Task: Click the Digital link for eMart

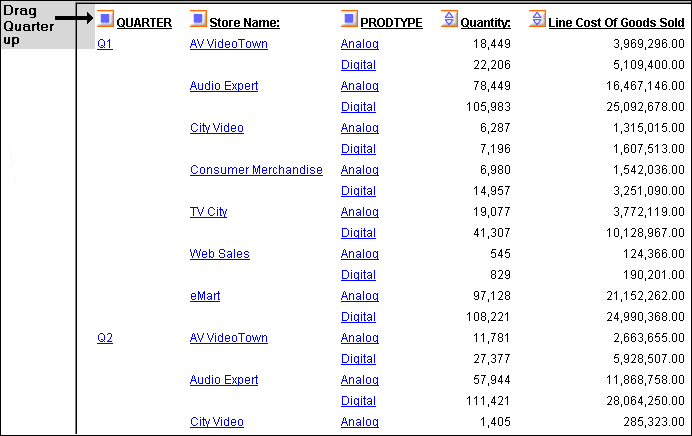Action: coord(358,317)
